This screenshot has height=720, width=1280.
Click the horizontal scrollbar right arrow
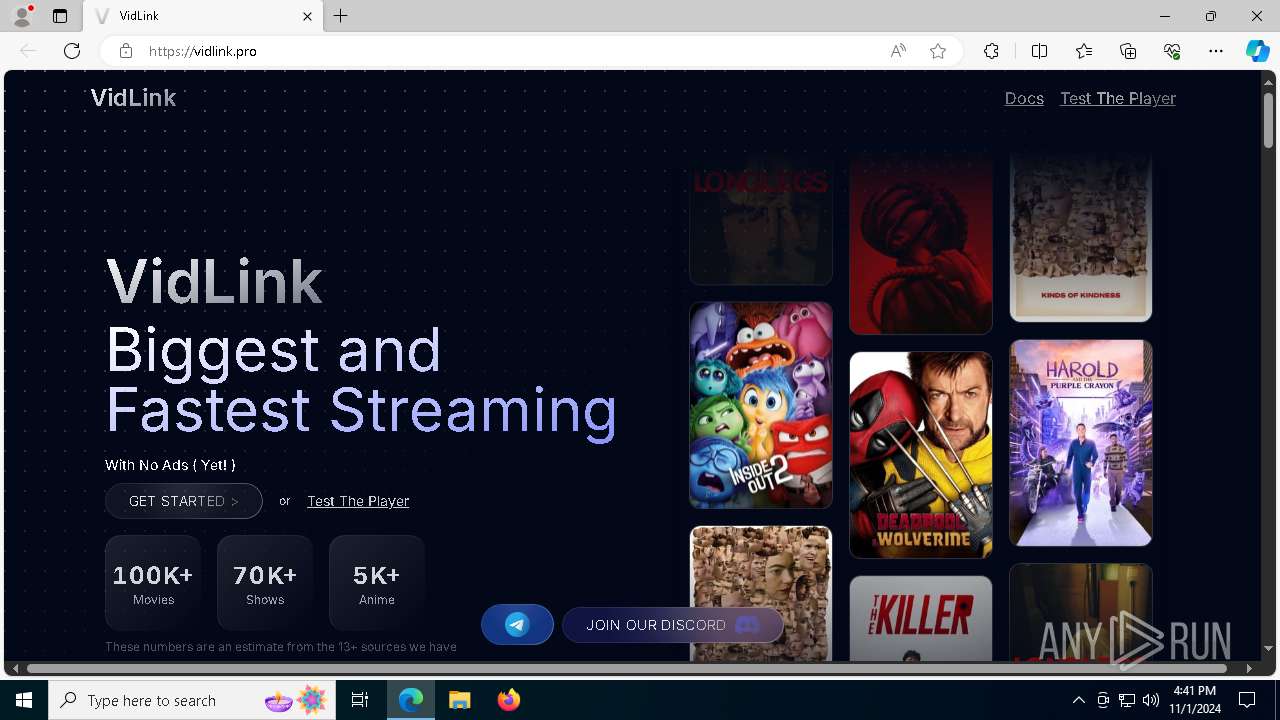[1249, 668]
